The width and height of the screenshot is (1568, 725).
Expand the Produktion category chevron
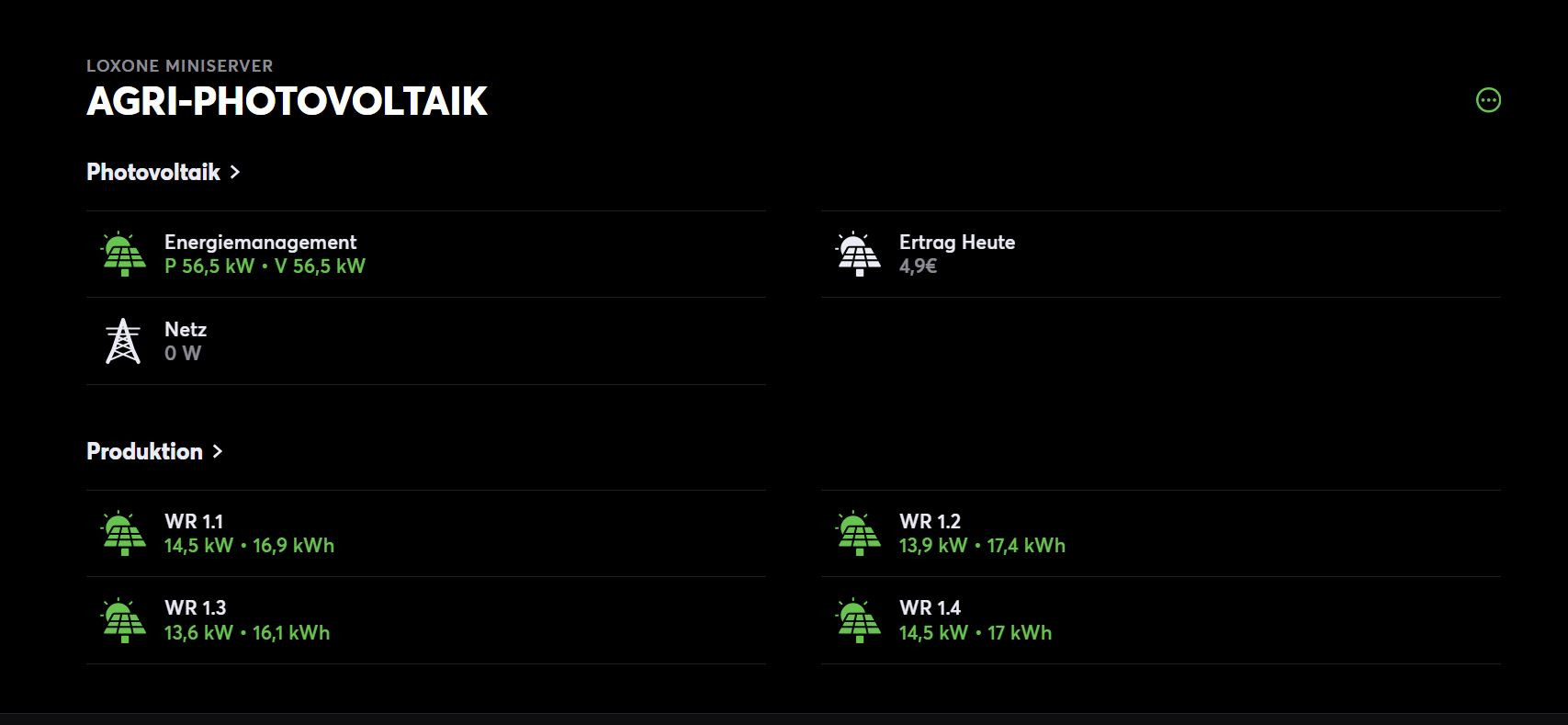click(x=218, y=451)
